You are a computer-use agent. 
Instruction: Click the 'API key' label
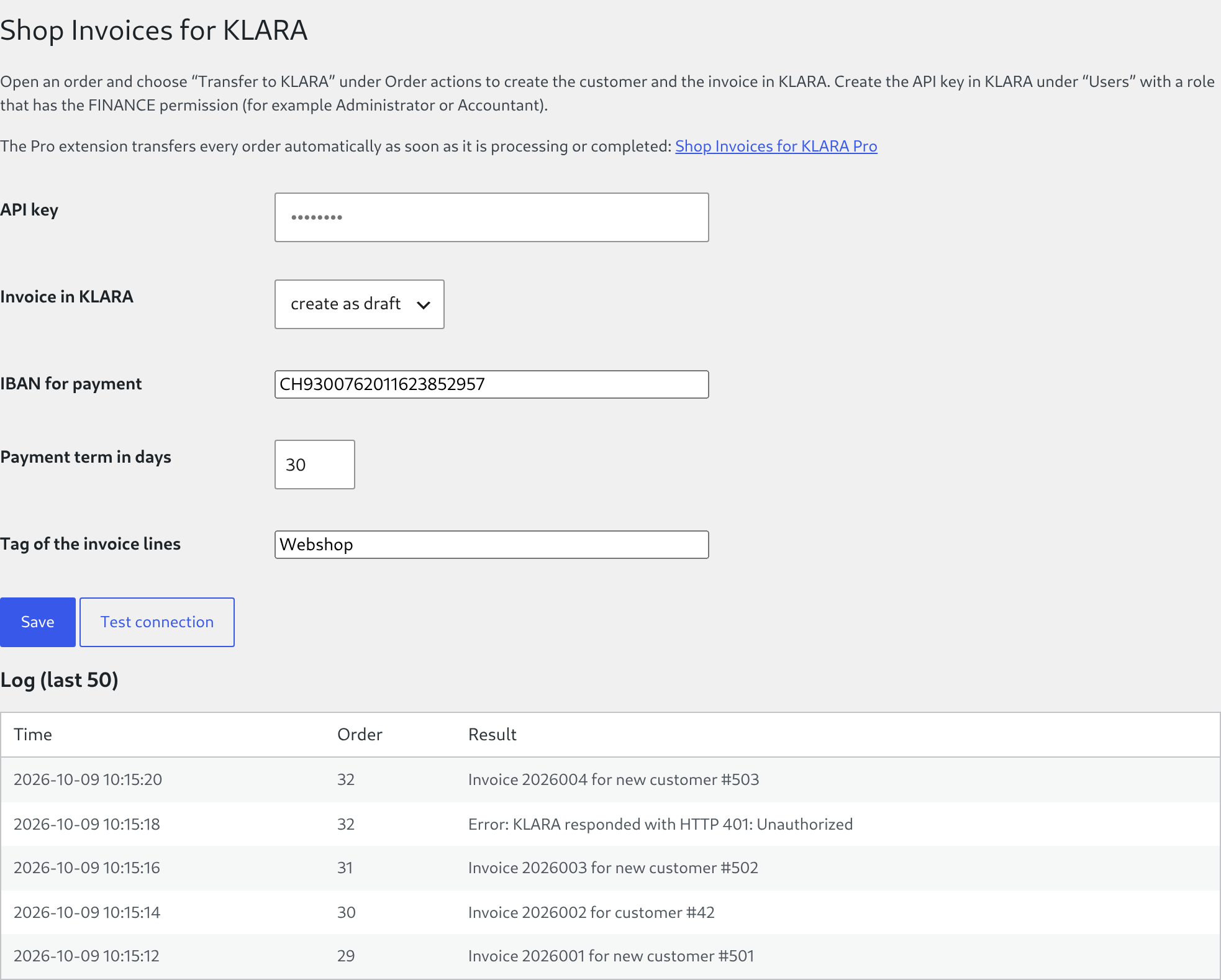pos(29,210)
